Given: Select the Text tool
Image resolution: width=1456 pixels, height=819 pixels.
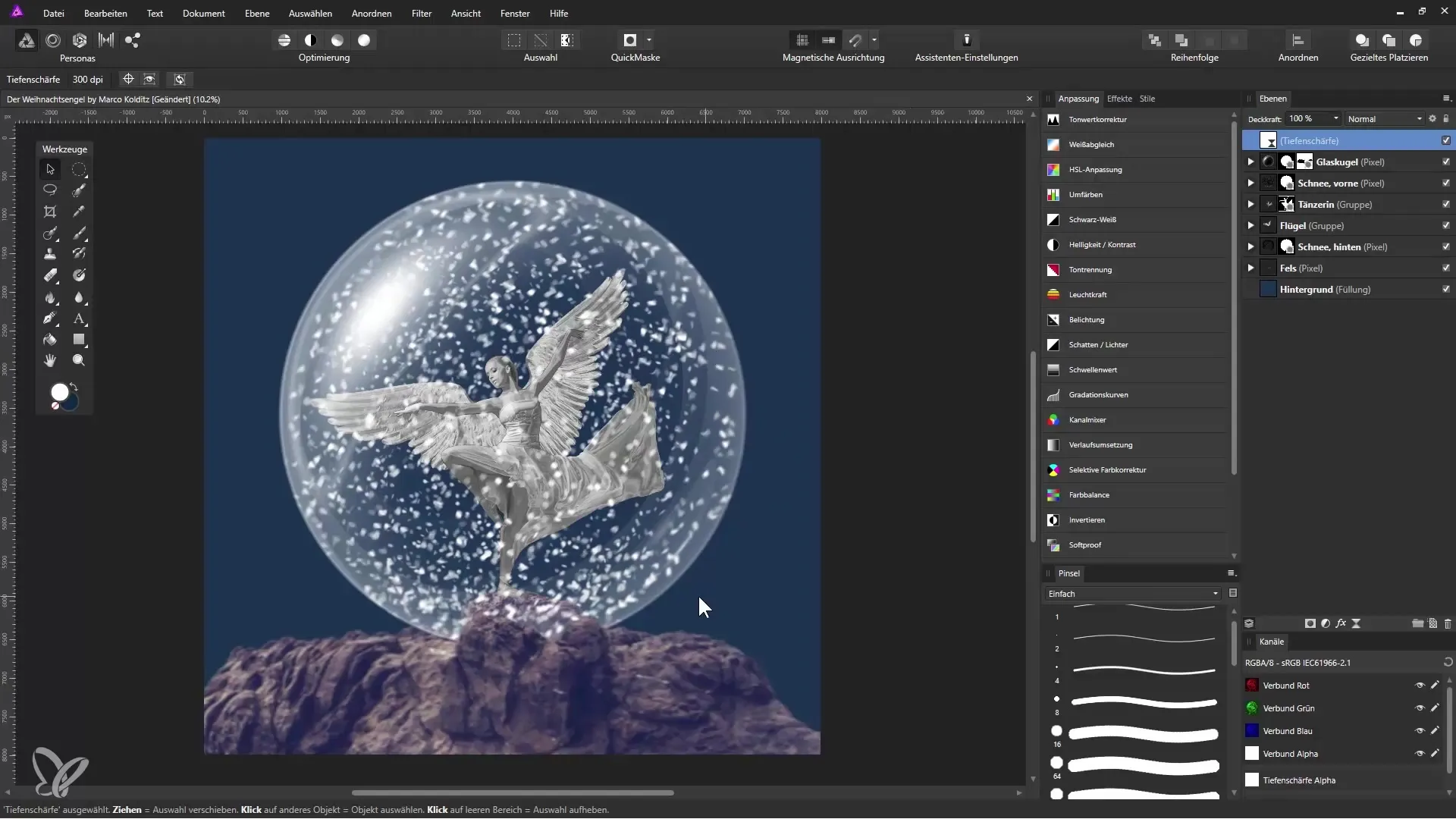Looking at the screenshot, I should [x=79, y=318].
